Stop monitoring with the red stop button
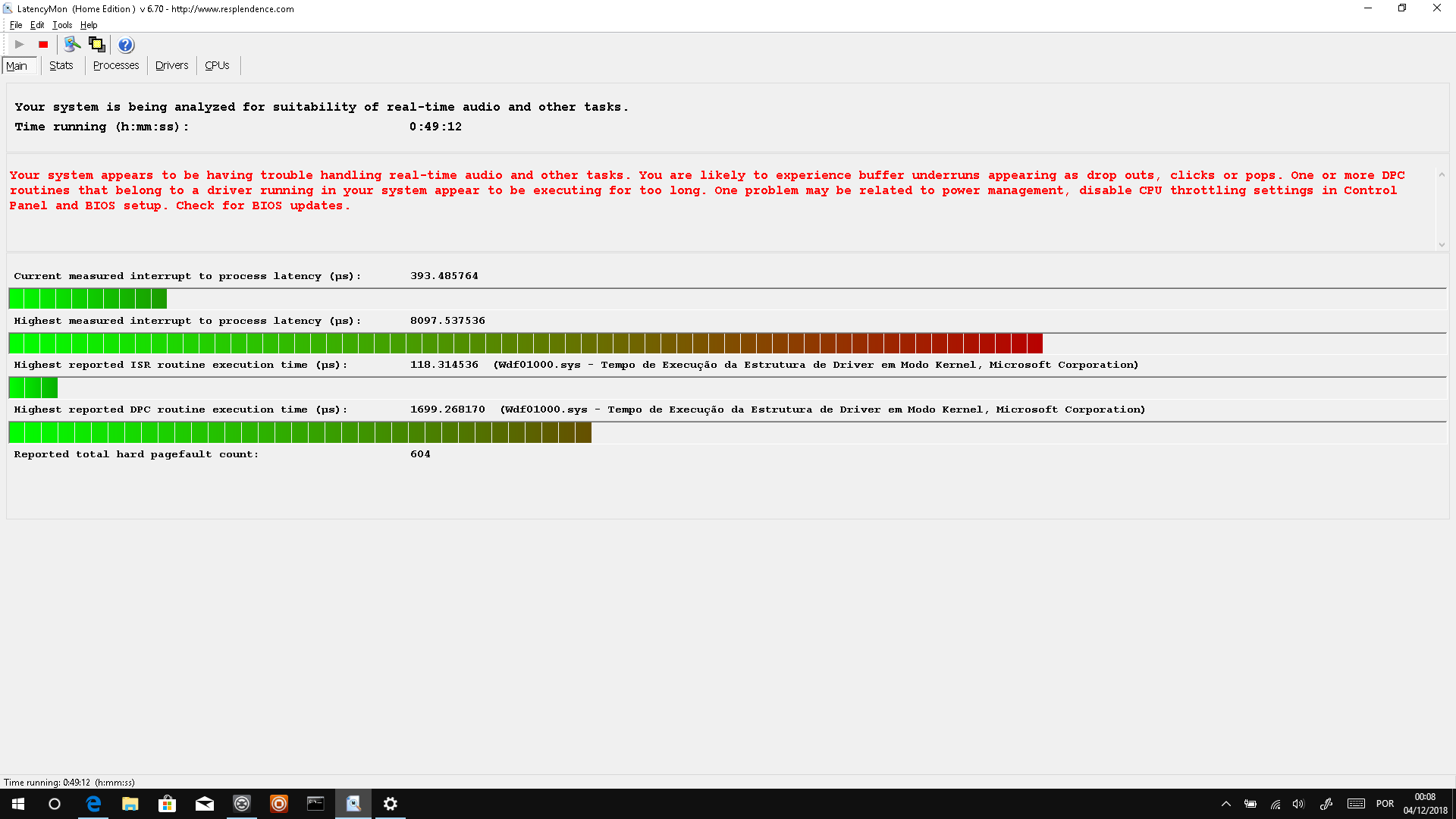 click(43, 45)
